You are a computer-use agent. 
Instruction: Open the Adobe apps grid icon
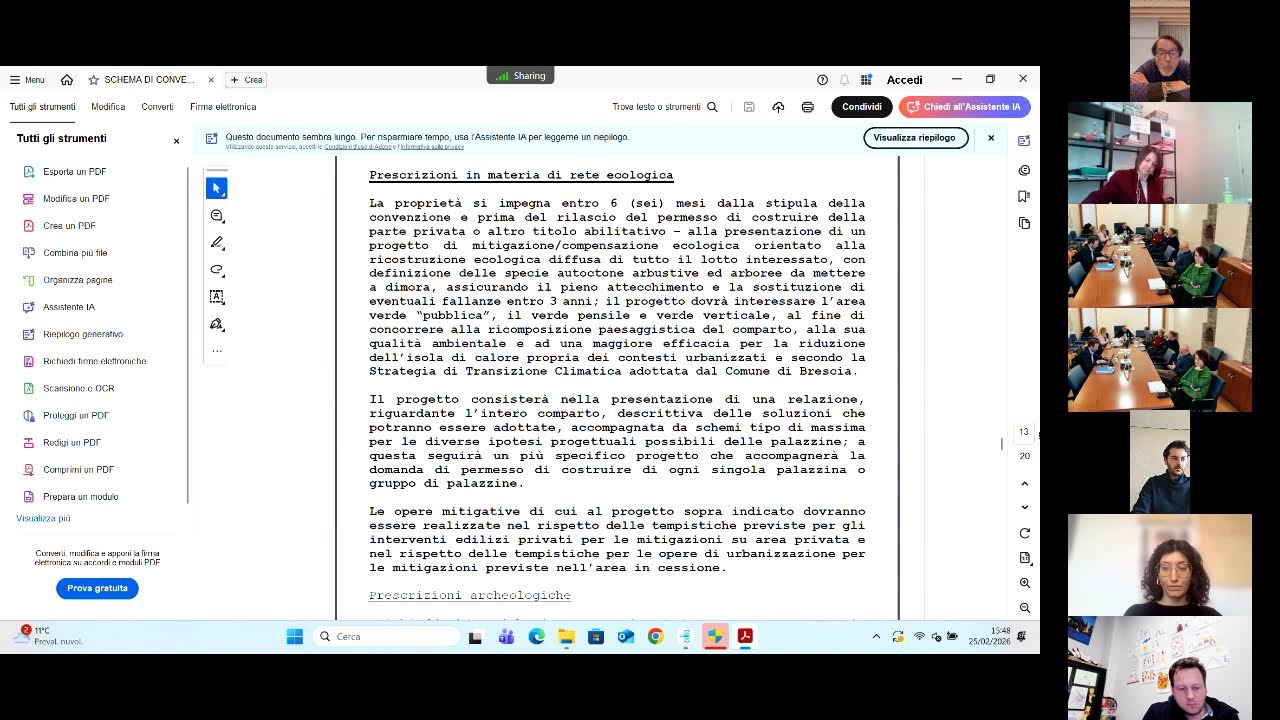point(866,80)
